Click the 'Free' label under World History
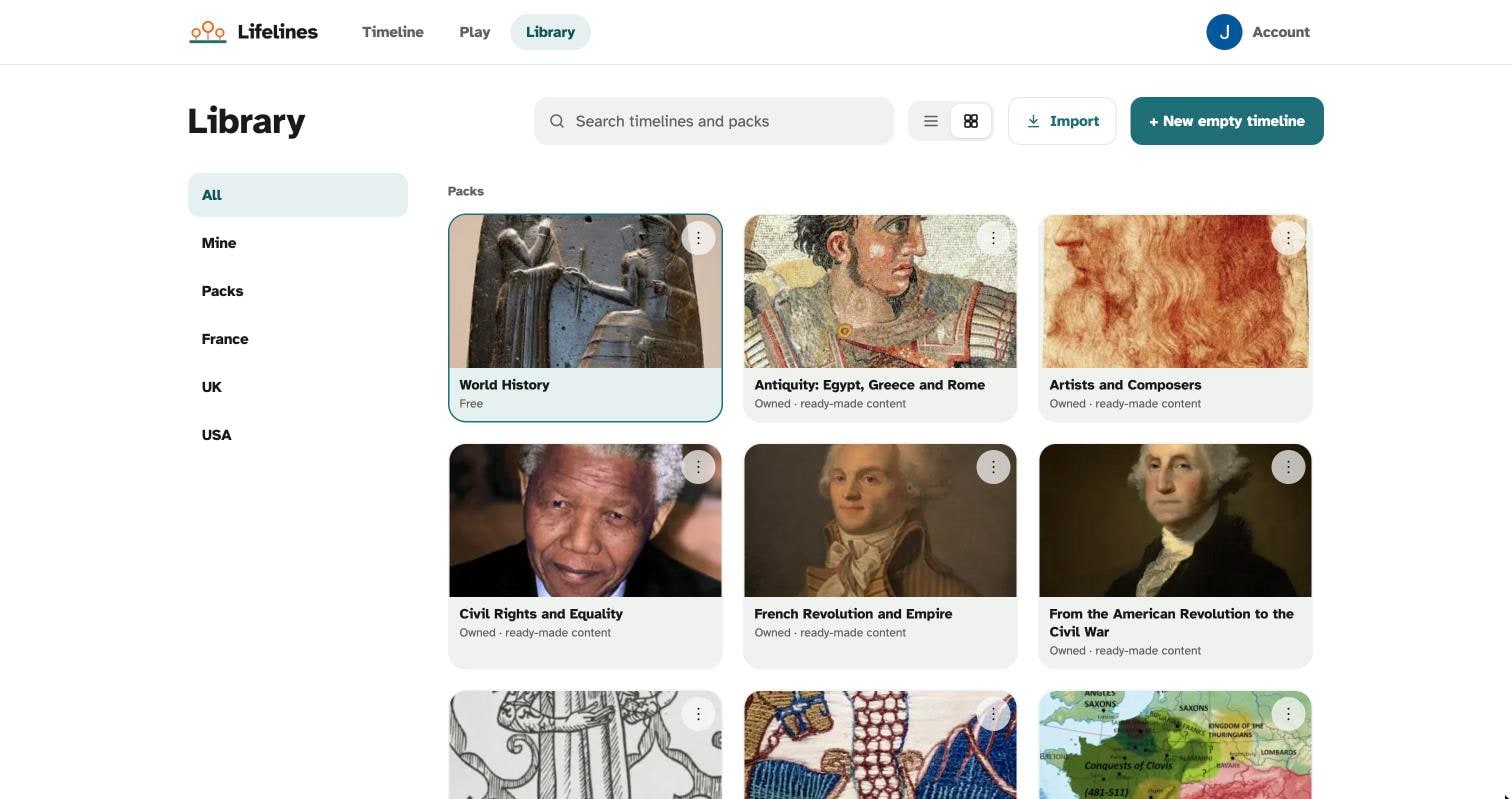This screenshot has width=1512, height=799. click(x=471, y=404)
